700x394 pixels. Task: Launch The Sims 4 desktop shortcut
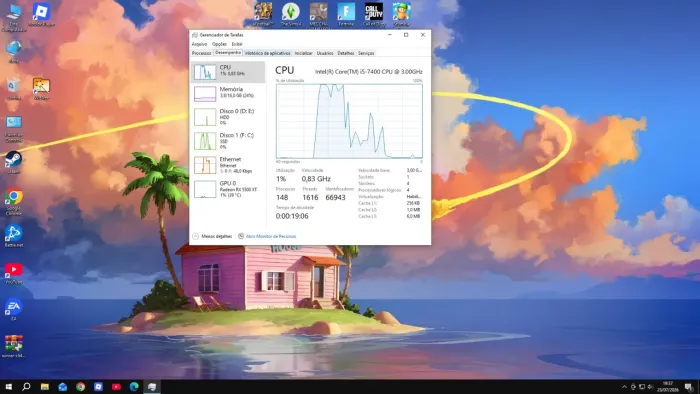[291, 14]
